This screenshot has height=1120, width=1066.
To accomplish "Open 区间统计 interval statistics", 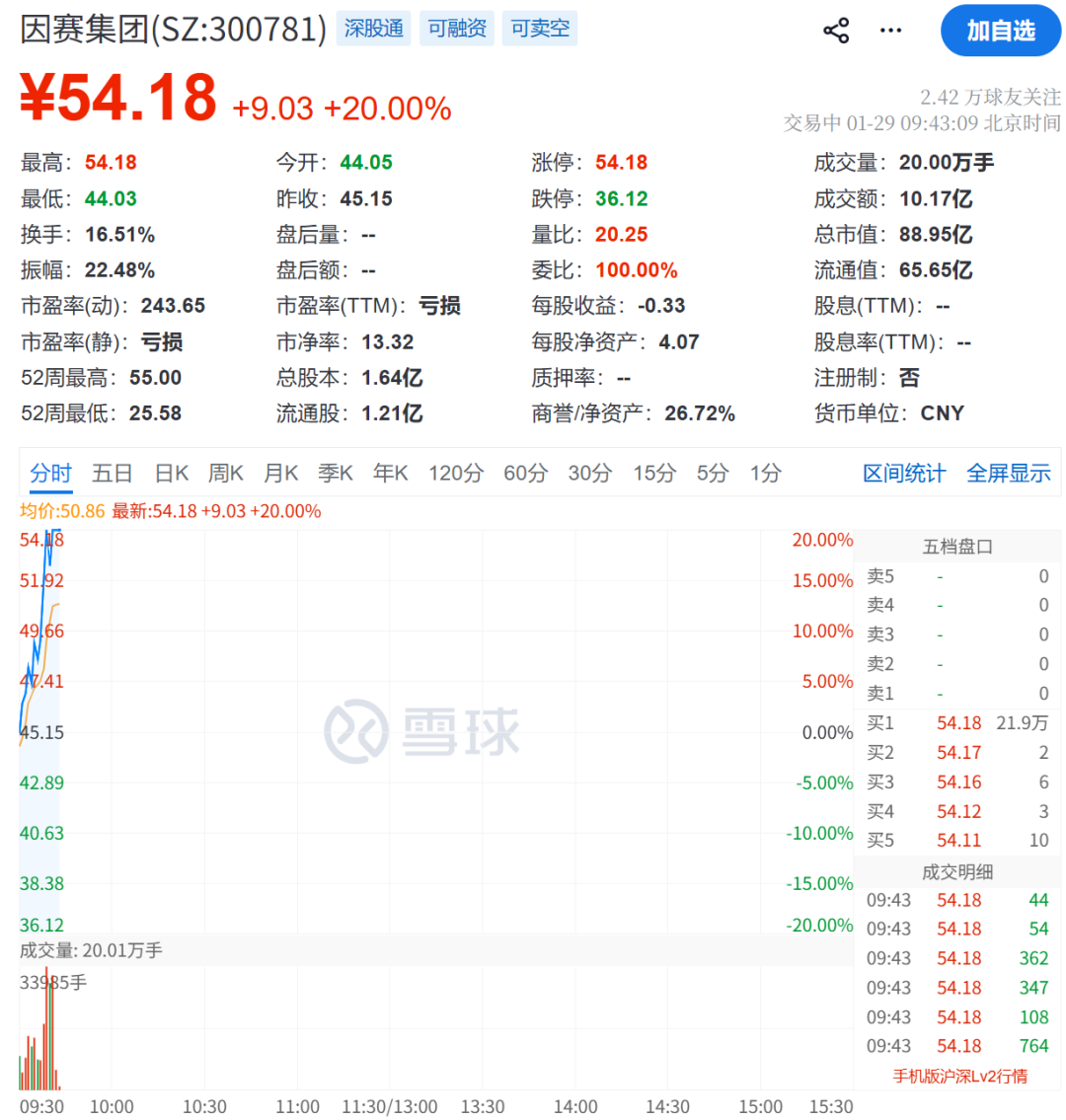I will 903,473.
